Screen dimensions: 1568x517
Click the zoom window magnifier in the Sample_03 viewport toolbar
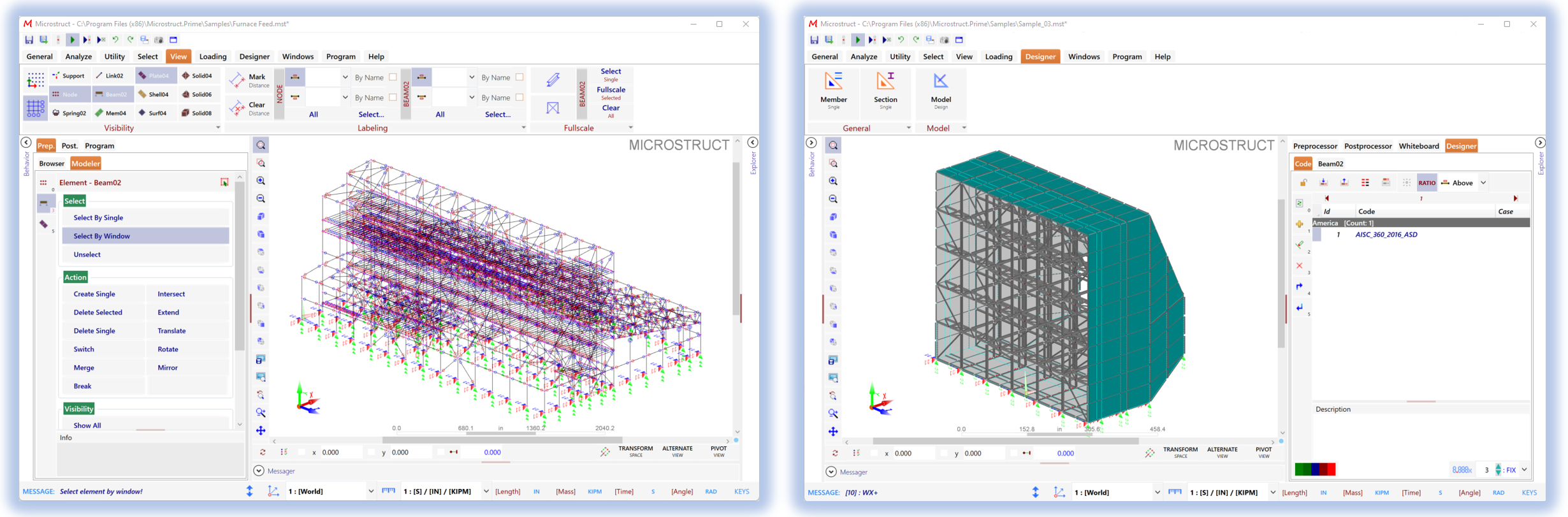coord(833,164)
